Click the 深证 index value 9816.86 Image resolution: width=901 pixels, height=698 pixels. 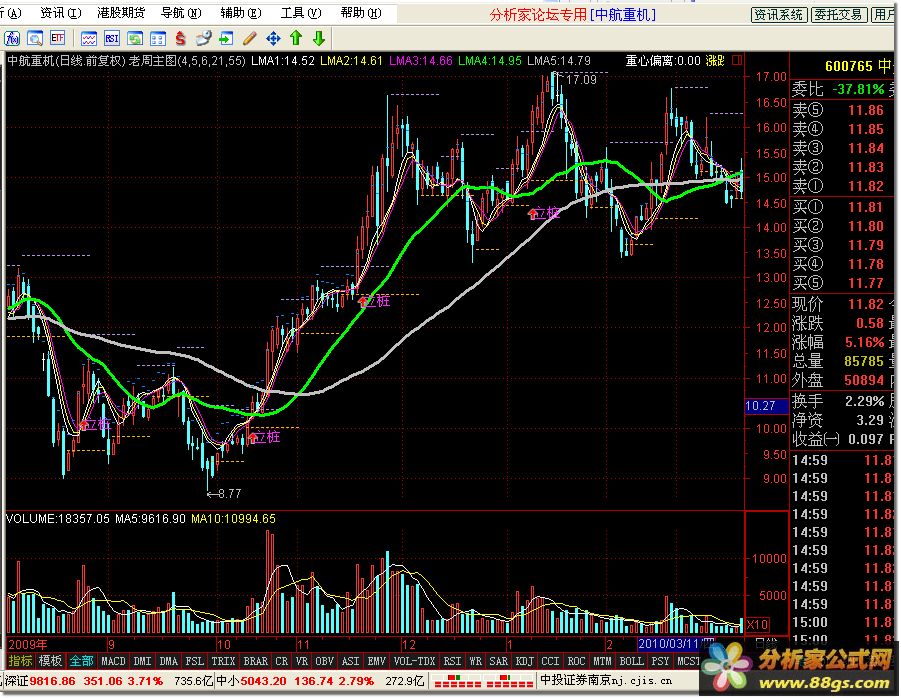(x=52, y=681)
